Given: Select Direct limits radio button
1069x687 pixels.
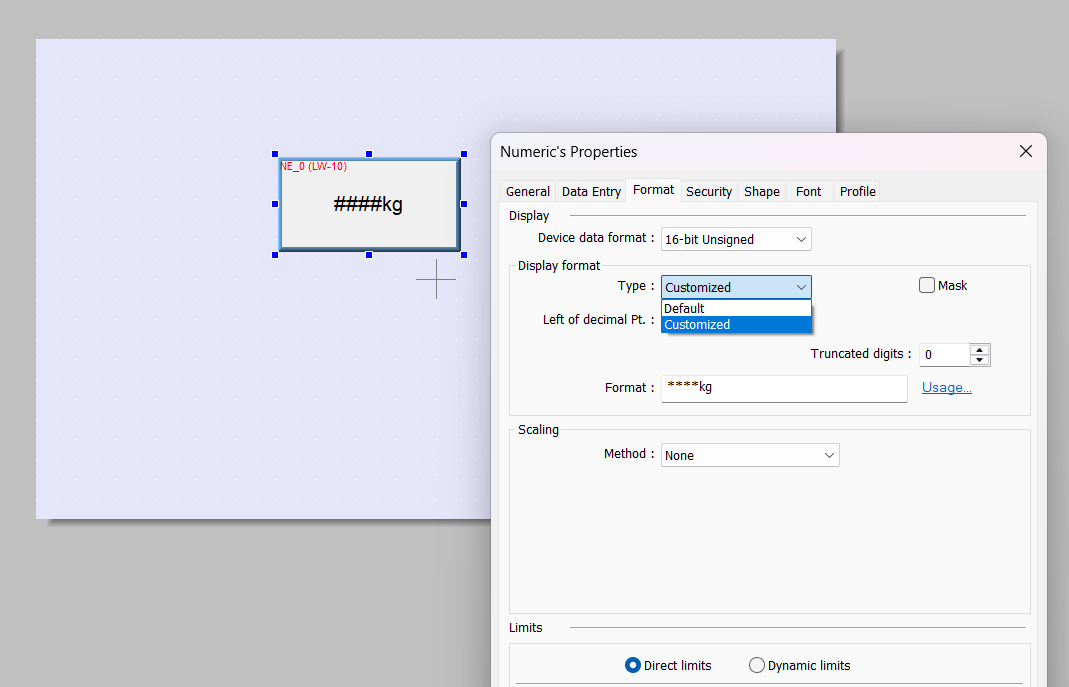Looking at the screenshot, I should click(x=633, y=665).
